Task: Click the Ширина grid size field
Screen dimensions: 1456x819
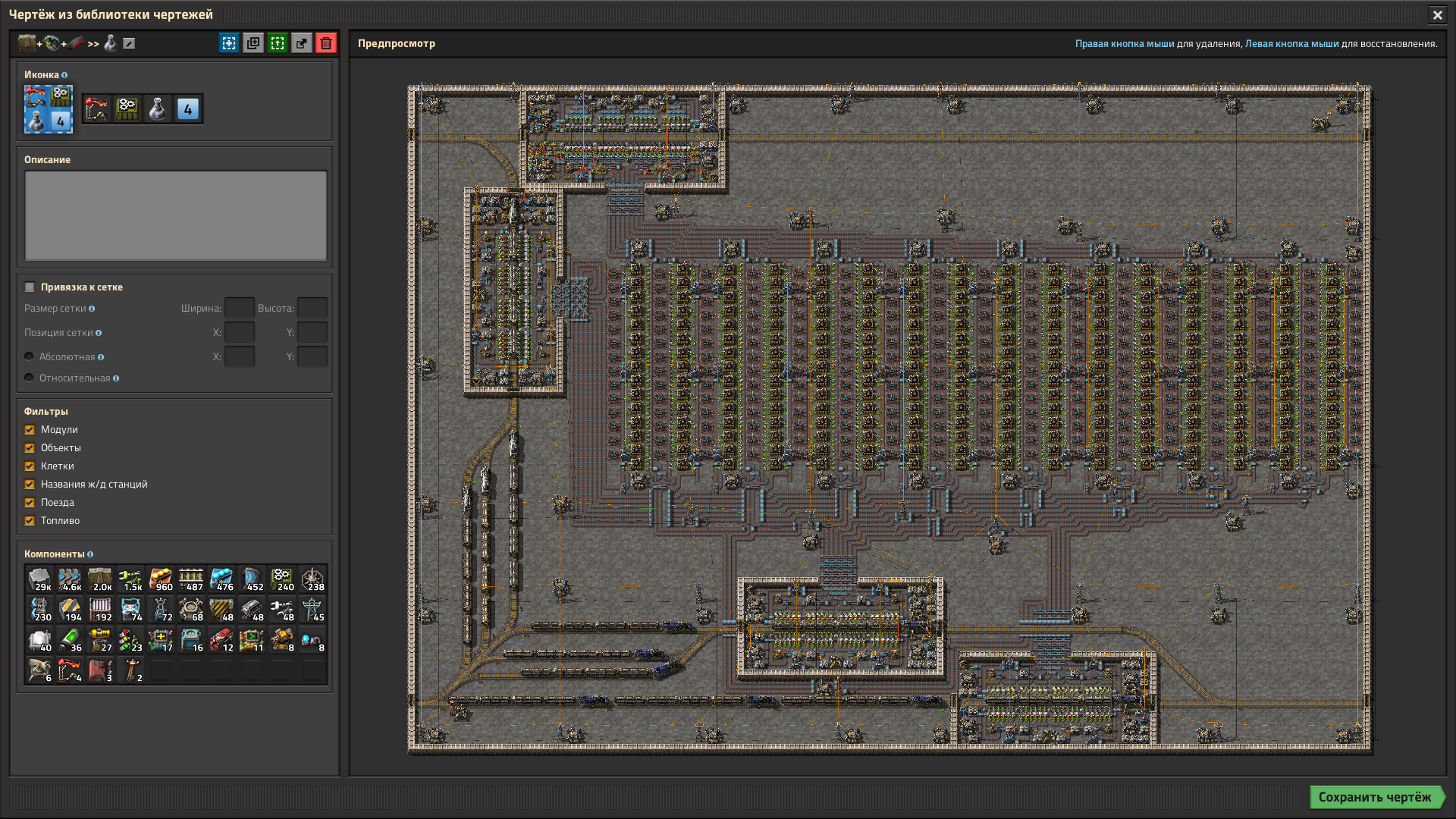Action: click(x=240, y=308)
